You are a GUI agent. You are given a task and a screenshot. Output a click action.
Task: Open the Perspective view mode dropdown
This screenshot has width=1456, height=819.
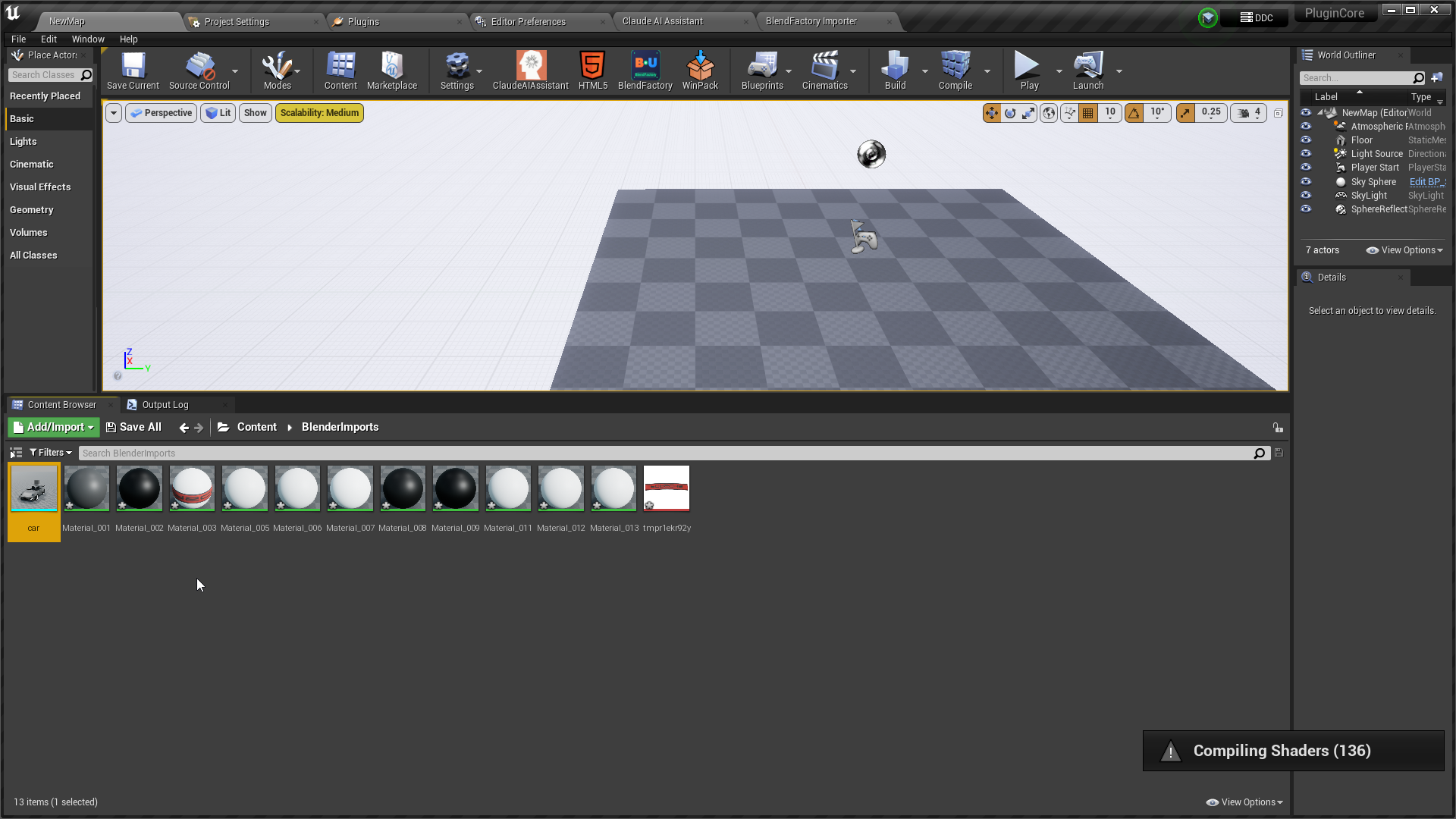(x=161, y=113)
